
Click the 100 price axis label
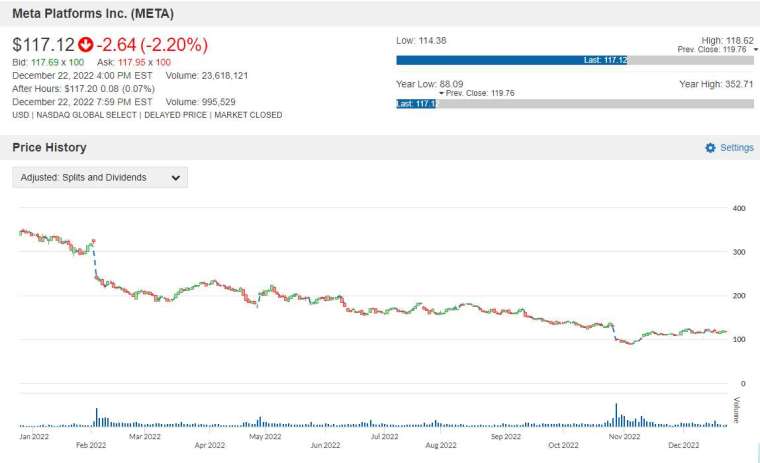click(739, 339)
